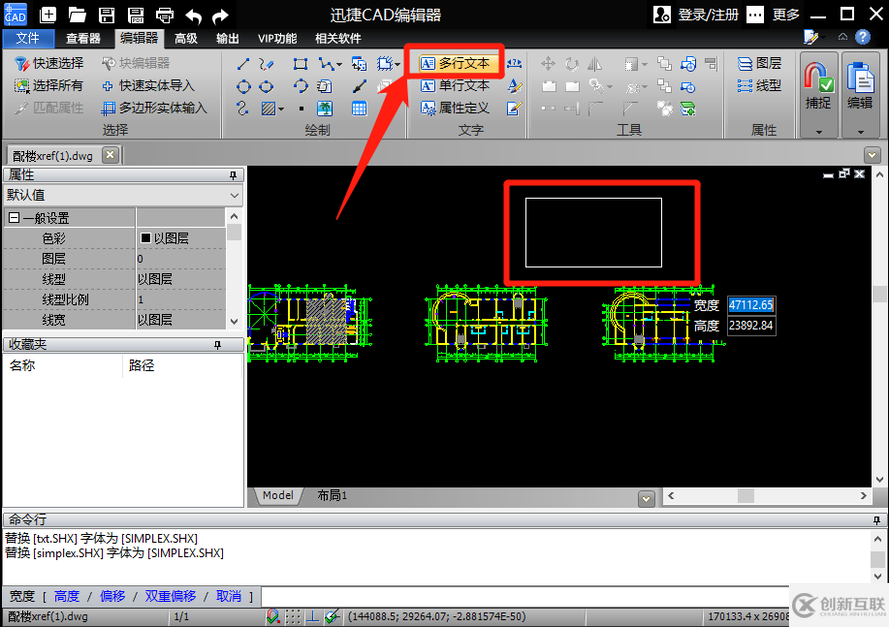The image size is (889, 627).
Task: Select the Circle drawing tool
Action: 243,86
